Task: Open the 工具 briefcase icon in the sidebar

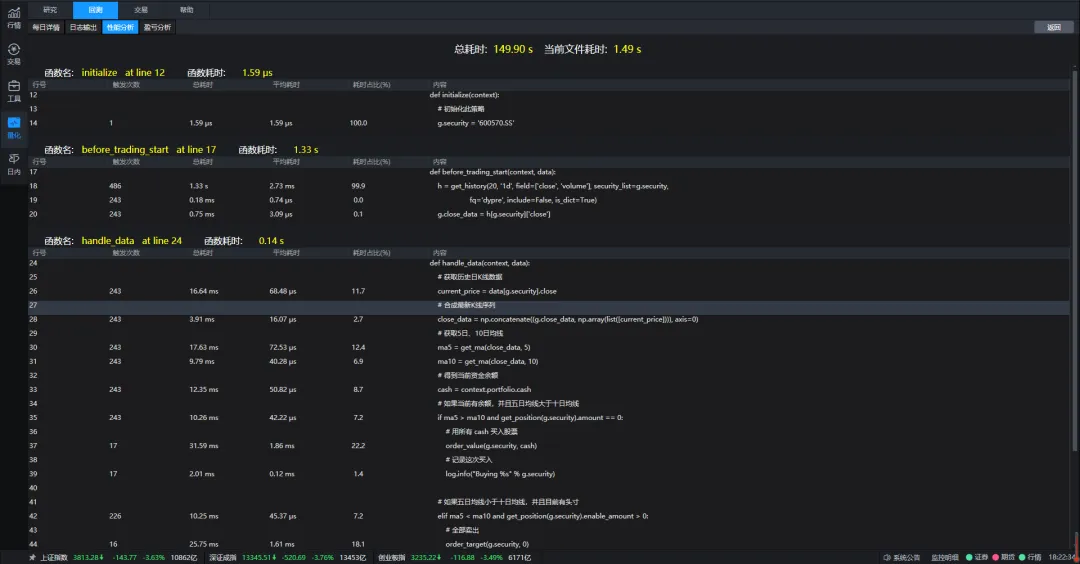Action: [x=14, y=90]
